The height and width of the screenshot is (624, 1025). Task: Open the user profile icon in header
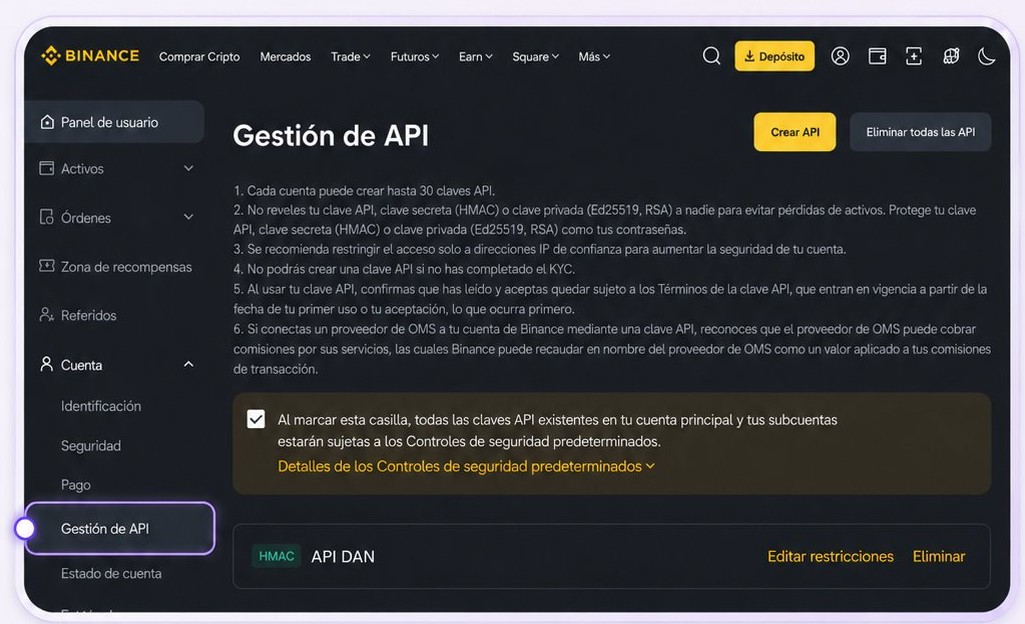click(840, 56)
